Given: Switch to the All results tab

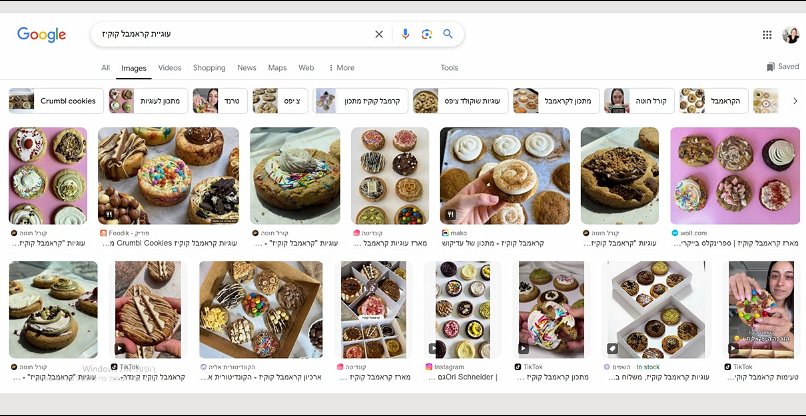Looking at the screenshot, I should pos(105,68).
